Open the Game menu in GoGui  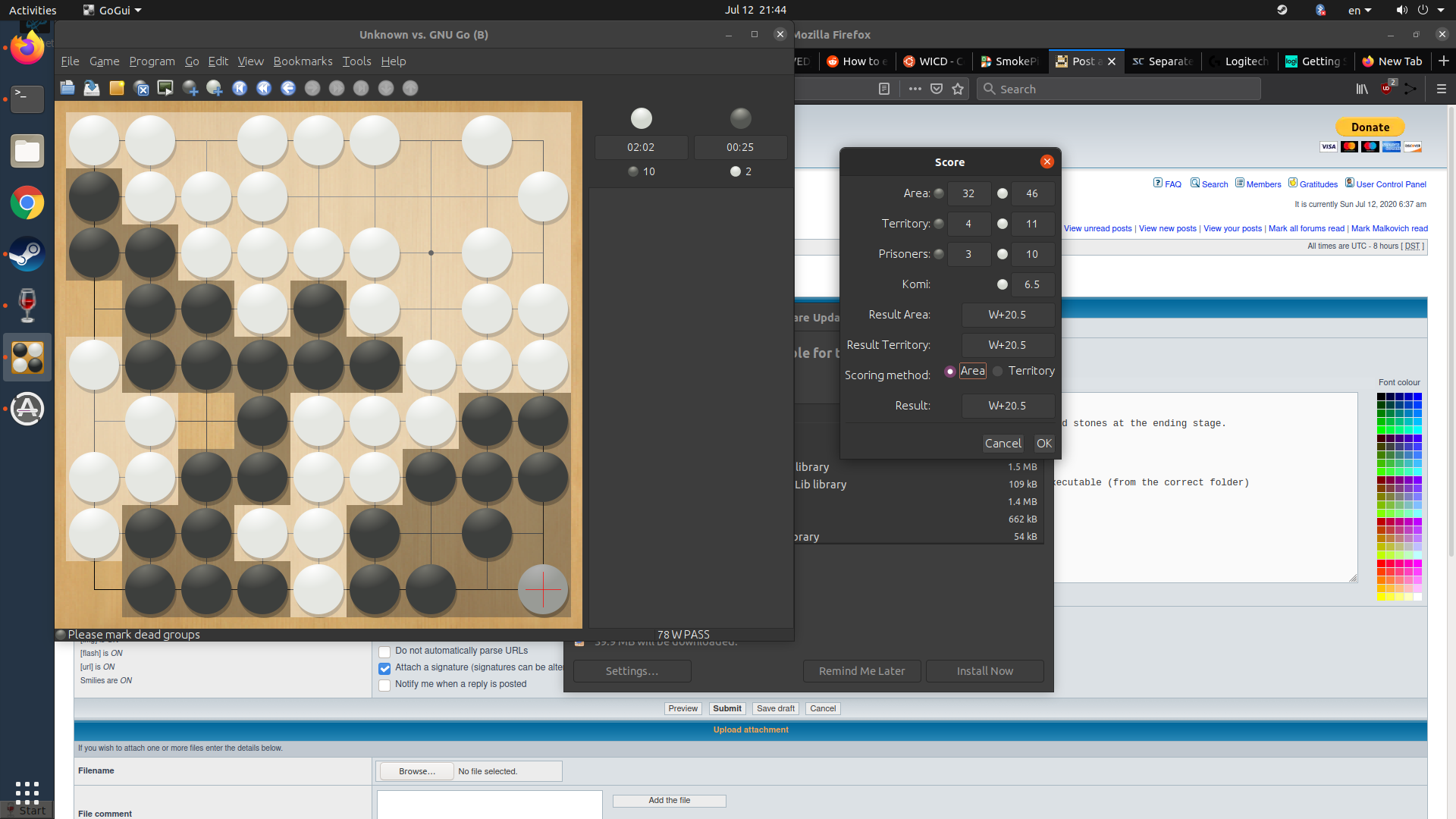click(x=104, y=61)
